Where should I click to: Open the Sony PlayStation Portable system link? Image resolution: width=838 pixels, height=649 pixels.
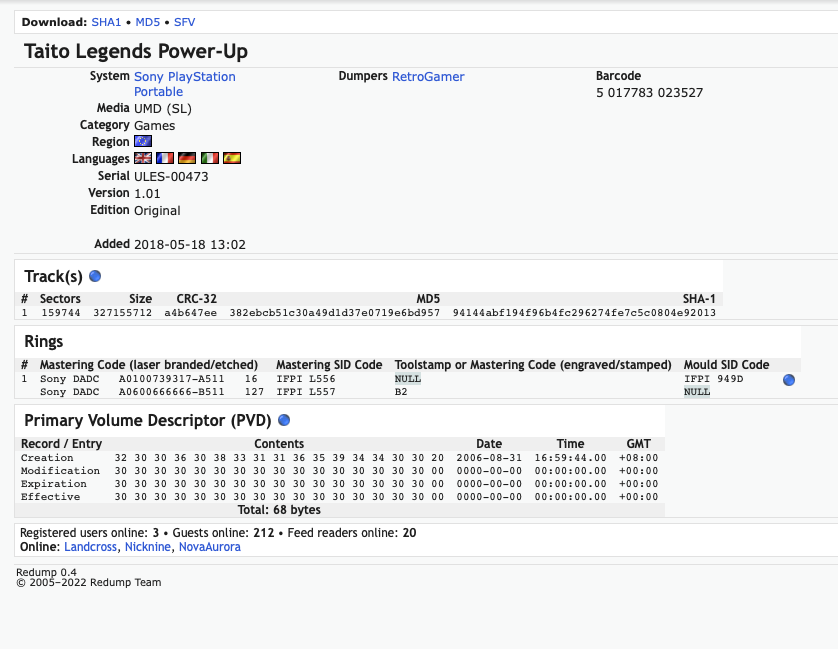tap(184, 84)
